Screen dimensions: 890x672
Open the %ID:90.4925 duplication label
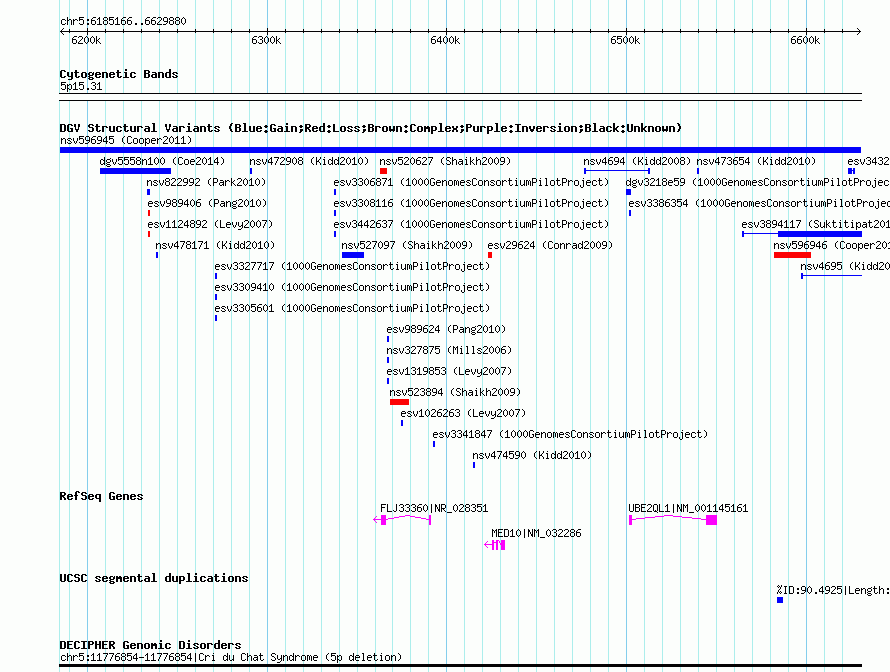[x=833, y=590]
